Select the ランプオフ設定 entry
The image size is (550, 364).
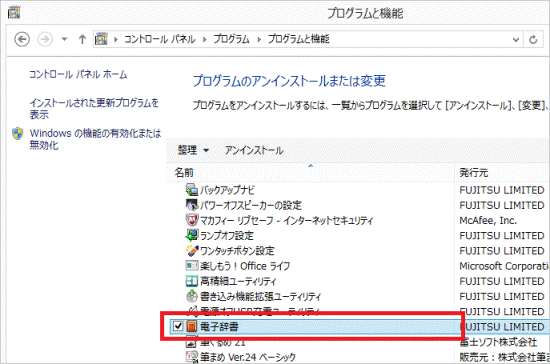[227, 235]
